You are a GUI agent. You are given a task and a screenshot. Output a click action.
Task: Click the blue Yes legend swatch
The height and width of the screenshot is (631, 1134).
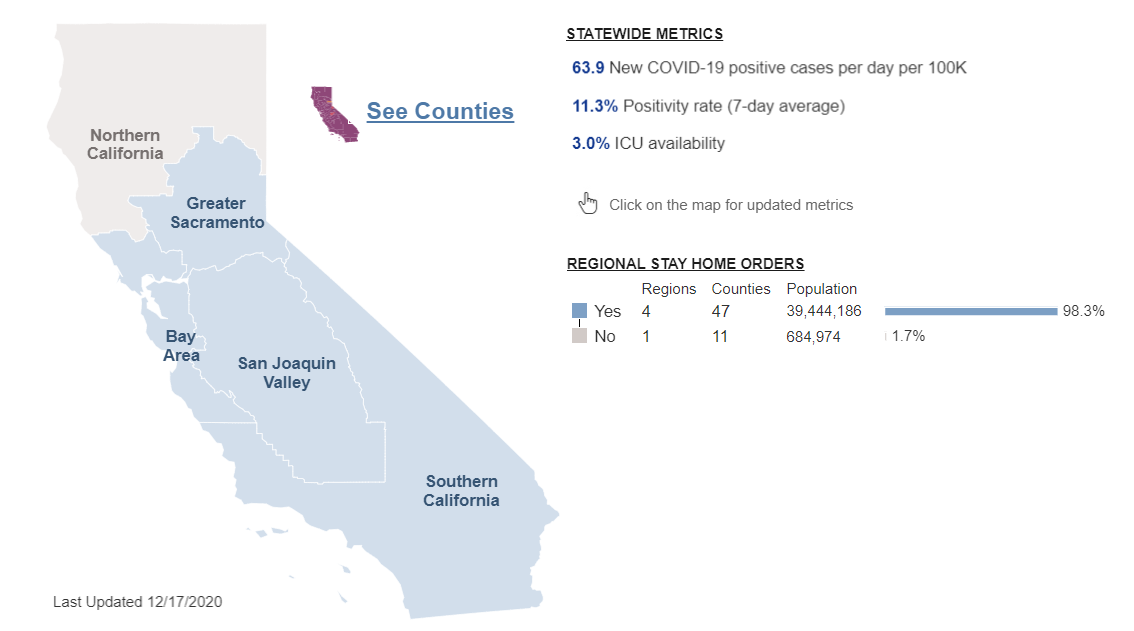[579, 311]
